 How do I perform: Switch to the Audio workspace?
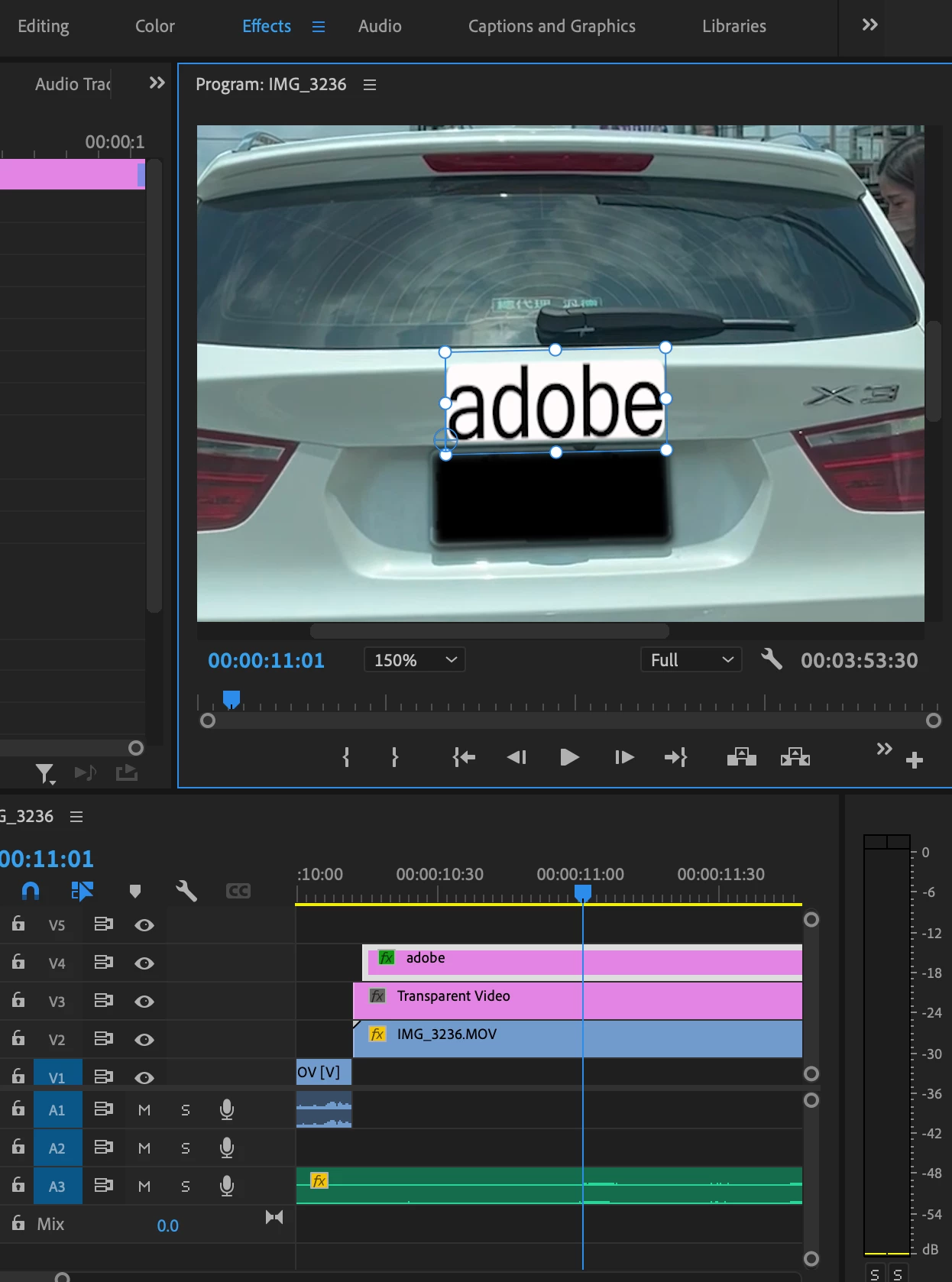tap(380, 26)
